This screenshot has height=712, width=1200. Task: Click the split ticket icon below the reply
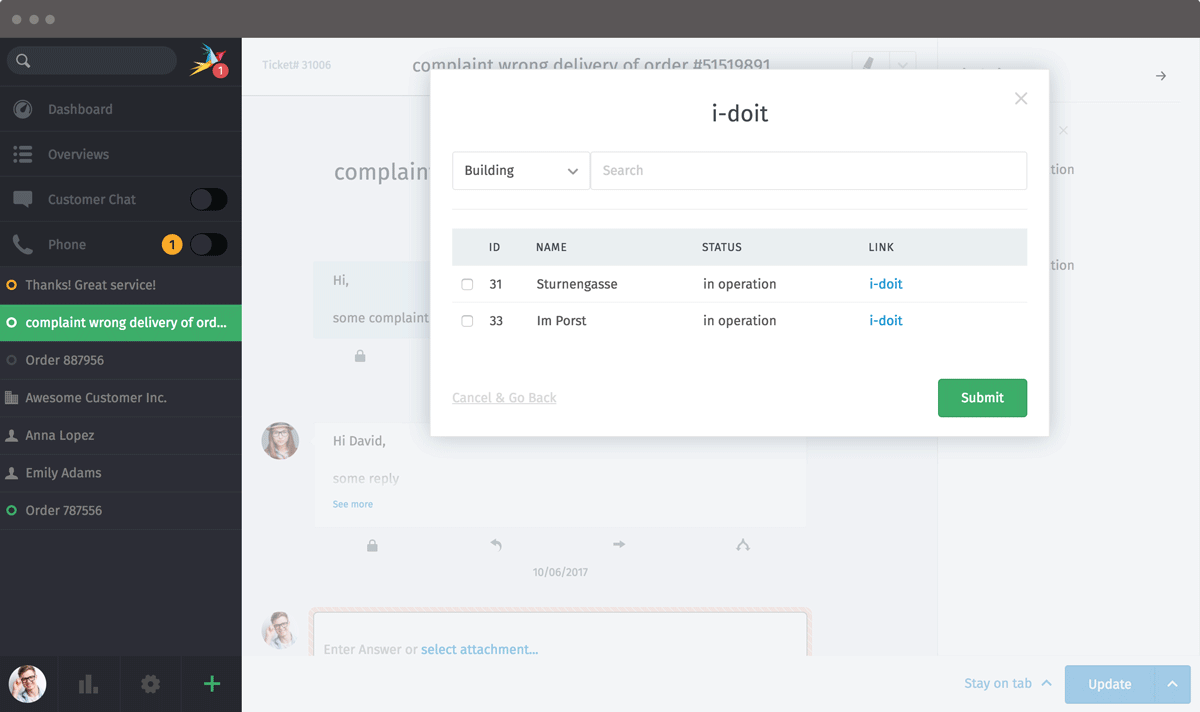pos(742,545)
